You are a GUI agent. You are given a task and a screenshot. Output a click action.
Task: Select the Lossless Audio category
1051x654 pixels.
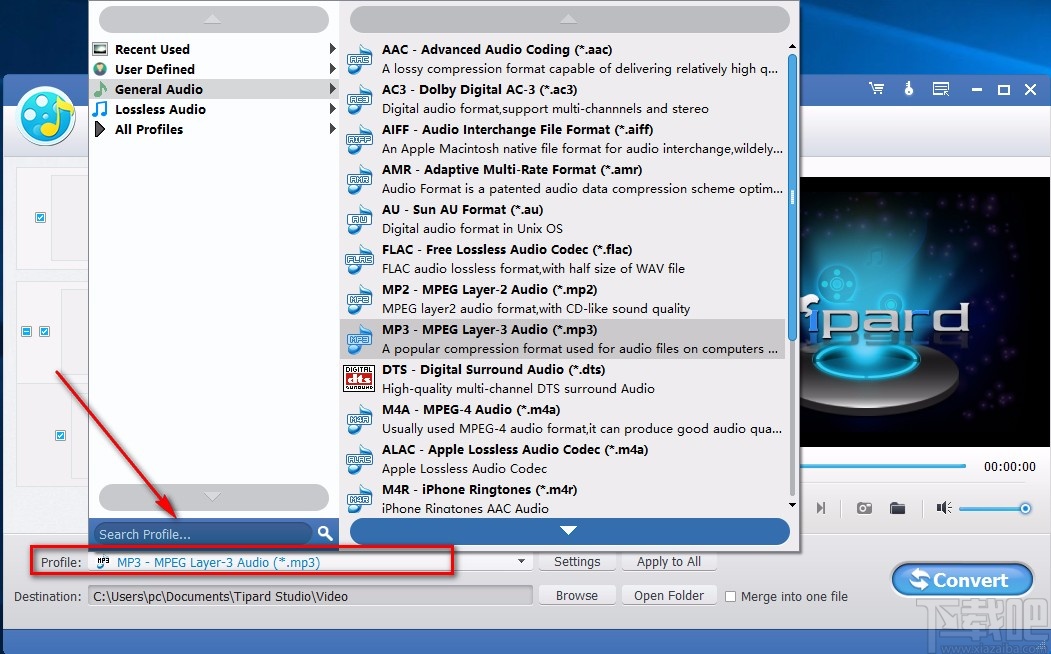tap(214, 109)
